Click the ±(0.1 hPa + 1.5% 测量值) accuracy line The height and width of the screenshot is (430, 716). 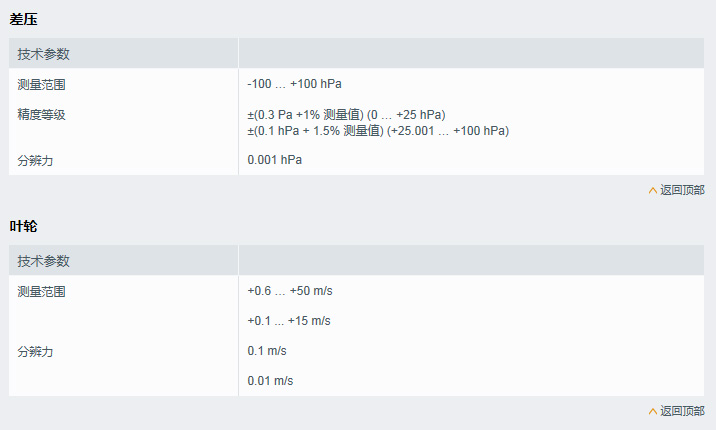click(x=378, y=131)
